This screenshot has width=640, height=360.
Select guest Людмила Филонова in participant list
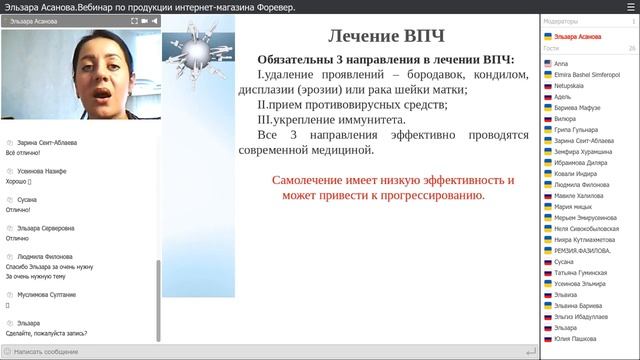click(582, 185)
